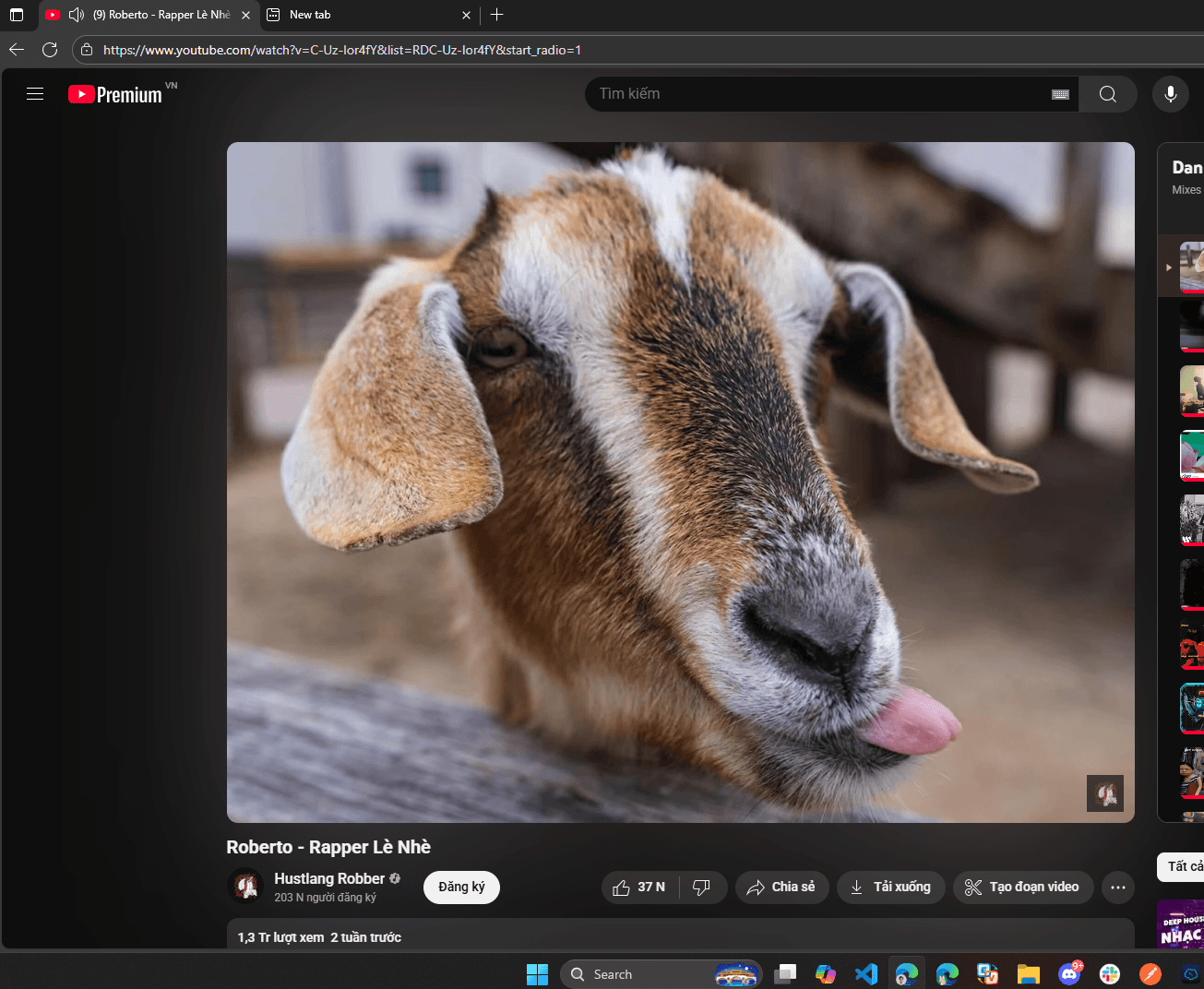Select the Tất cả filter chip
This screenshot has height=989, width=1204.
(1183, 866)
